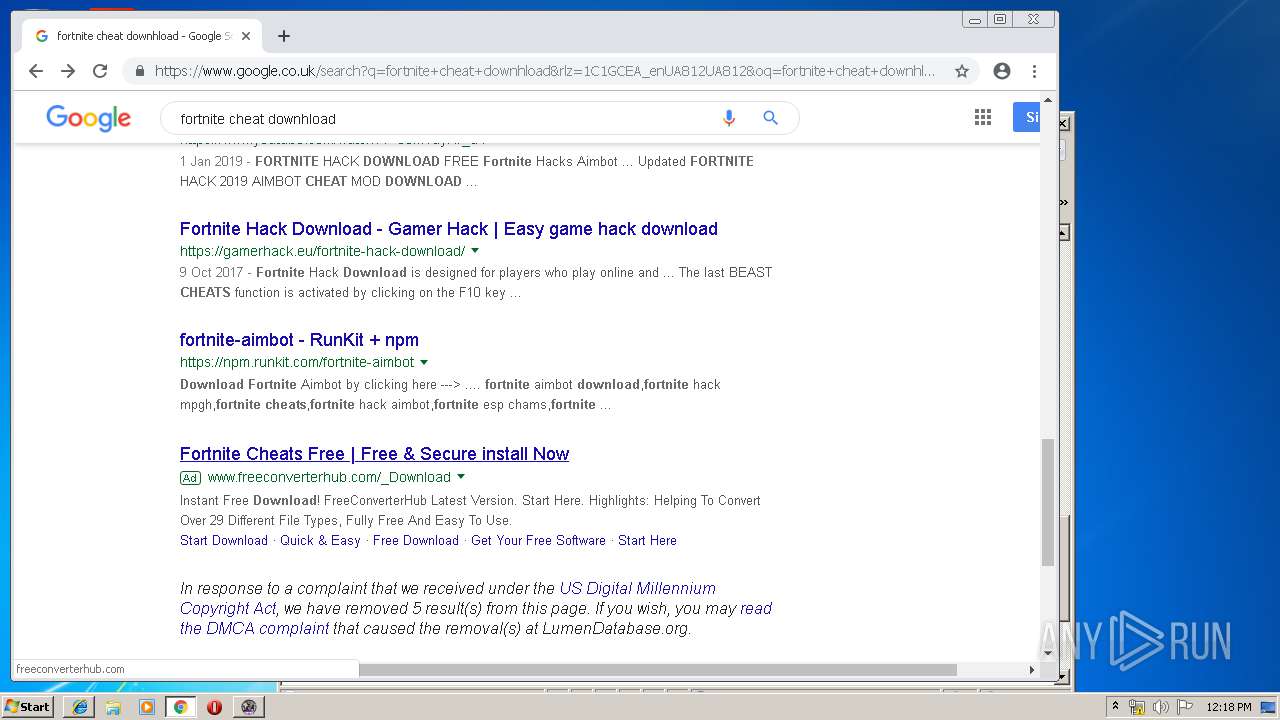Screen dimensions: 1280x720
Task: Open the Chrome three-dot menu
Action: [x=1034, y=71]
